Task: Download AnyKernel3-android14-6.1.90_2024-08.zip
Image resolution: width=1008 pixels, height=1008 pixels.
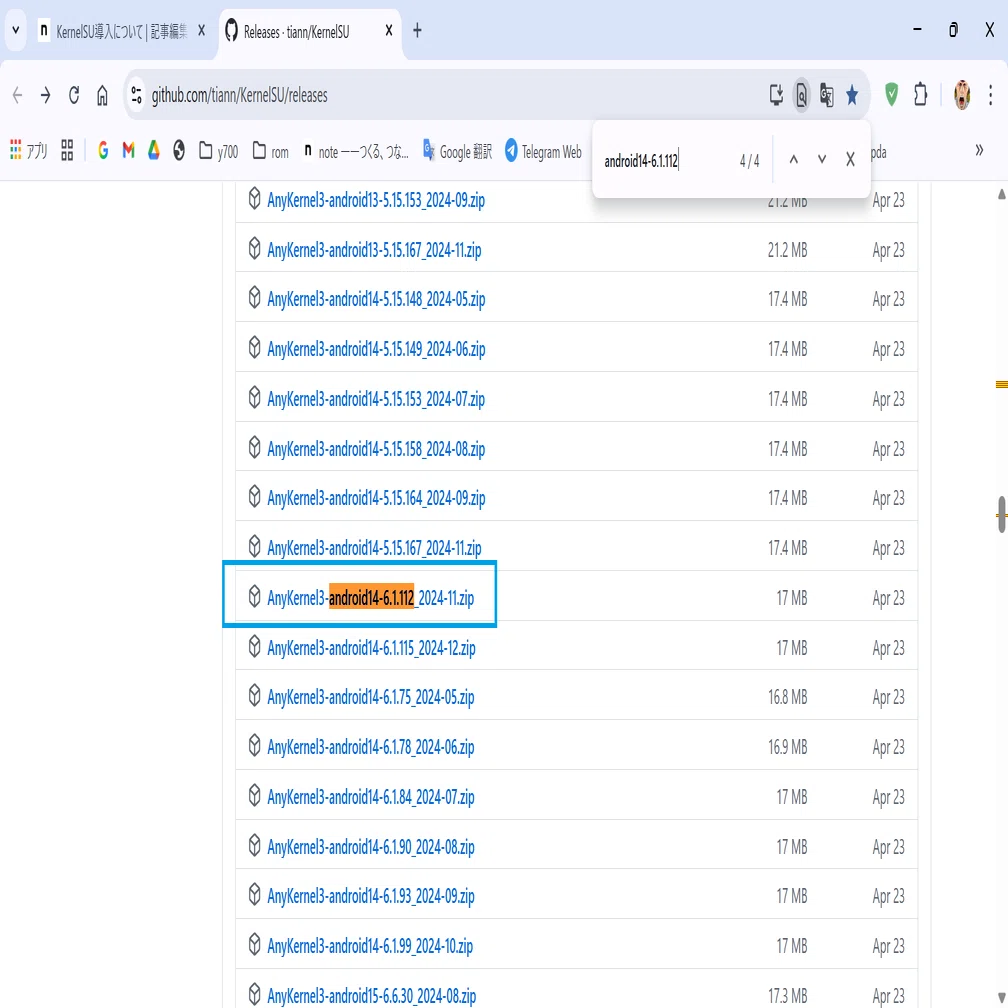Action: click(370, 847)
